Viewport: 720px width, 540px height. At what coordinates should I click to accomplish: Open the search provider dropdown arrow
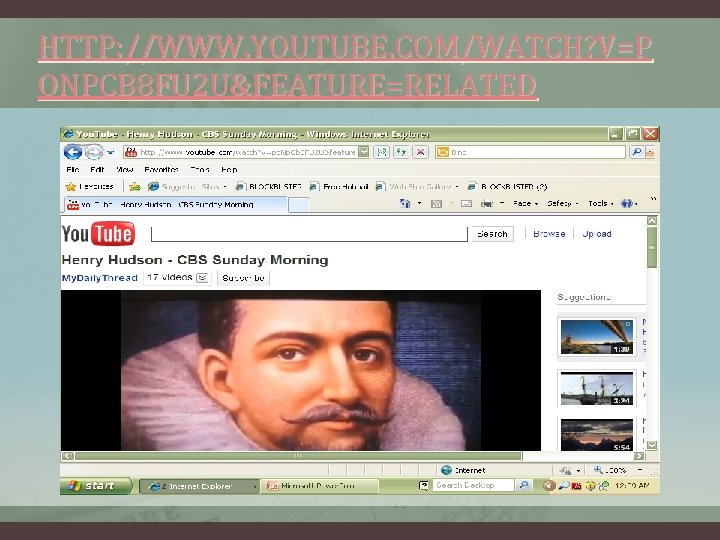point(650,152)
